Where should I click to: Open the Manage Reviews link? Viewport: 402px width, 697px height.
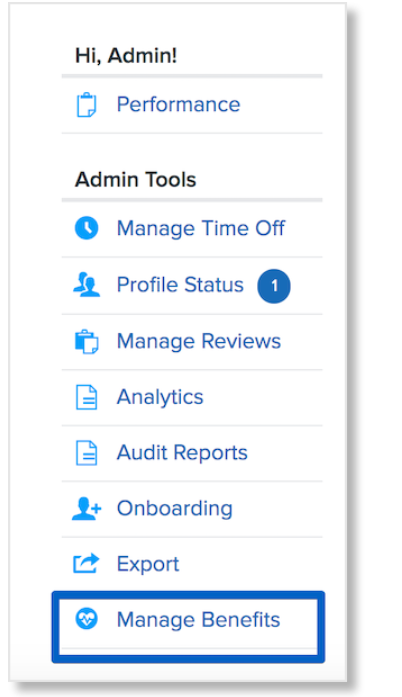(x=199, y=341)
